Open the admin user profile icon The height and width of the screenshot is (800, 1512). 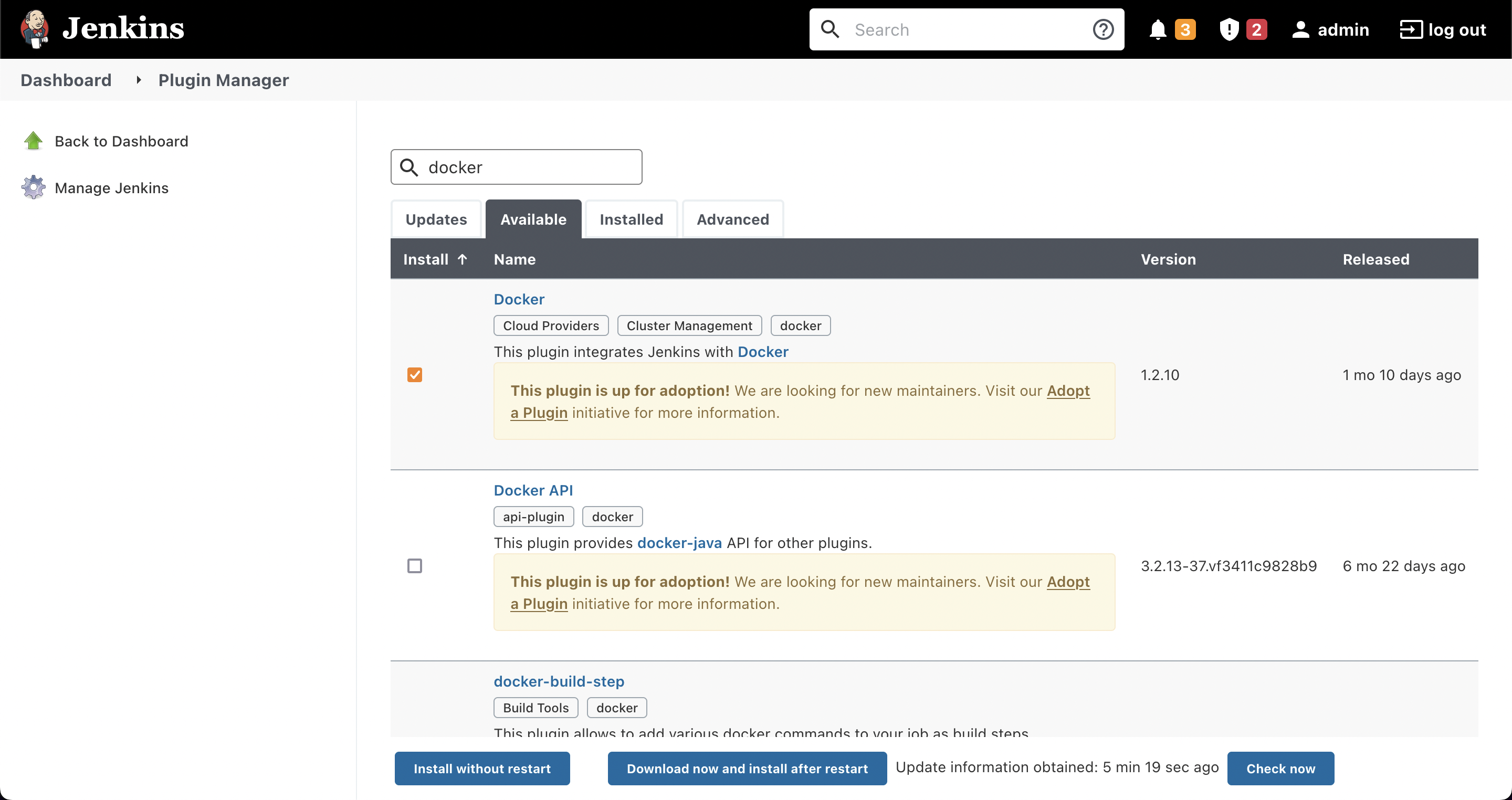1301,29
